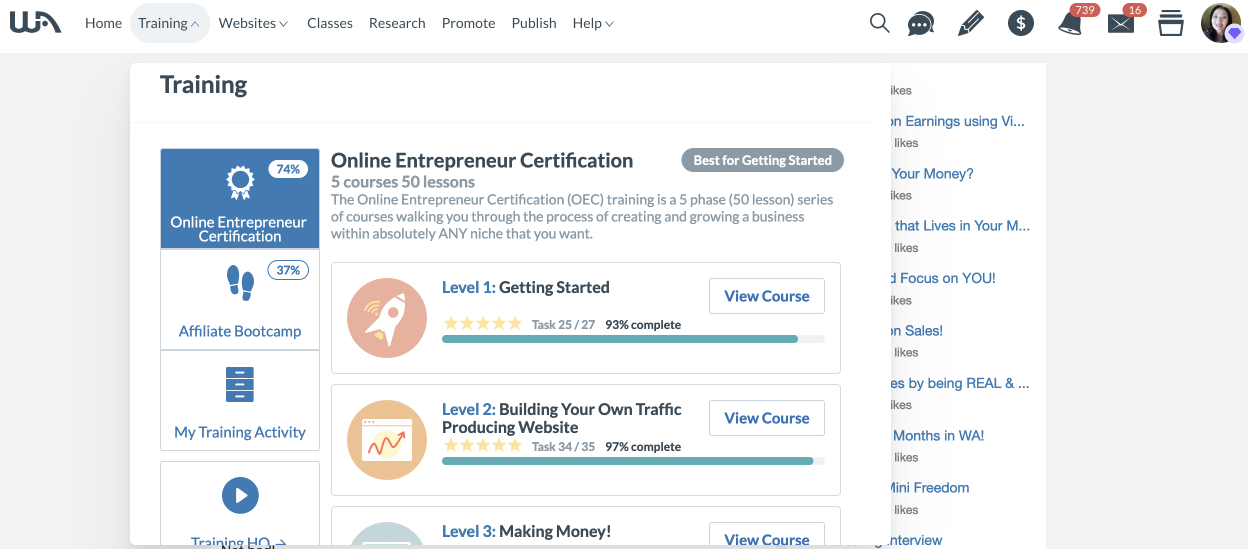Image resolution: width=1248 pixels, height=549 pixels.
Task: Click the file cabinet icon for My Training Activity
Action: click(x=240, y=385)
